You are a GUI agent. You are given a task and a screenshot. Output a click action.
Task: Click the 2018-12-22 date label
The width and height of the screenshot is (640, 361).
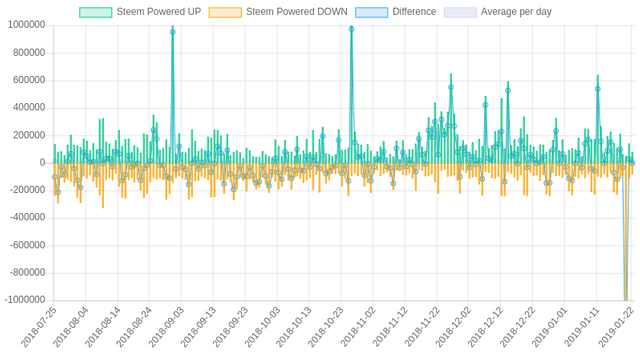[x=518, y=327]
